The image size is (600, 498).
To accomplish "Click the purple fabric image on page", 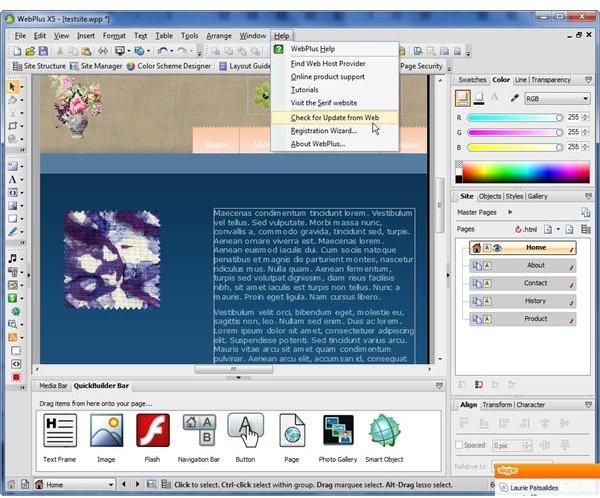I will click(x=112, y=260).
